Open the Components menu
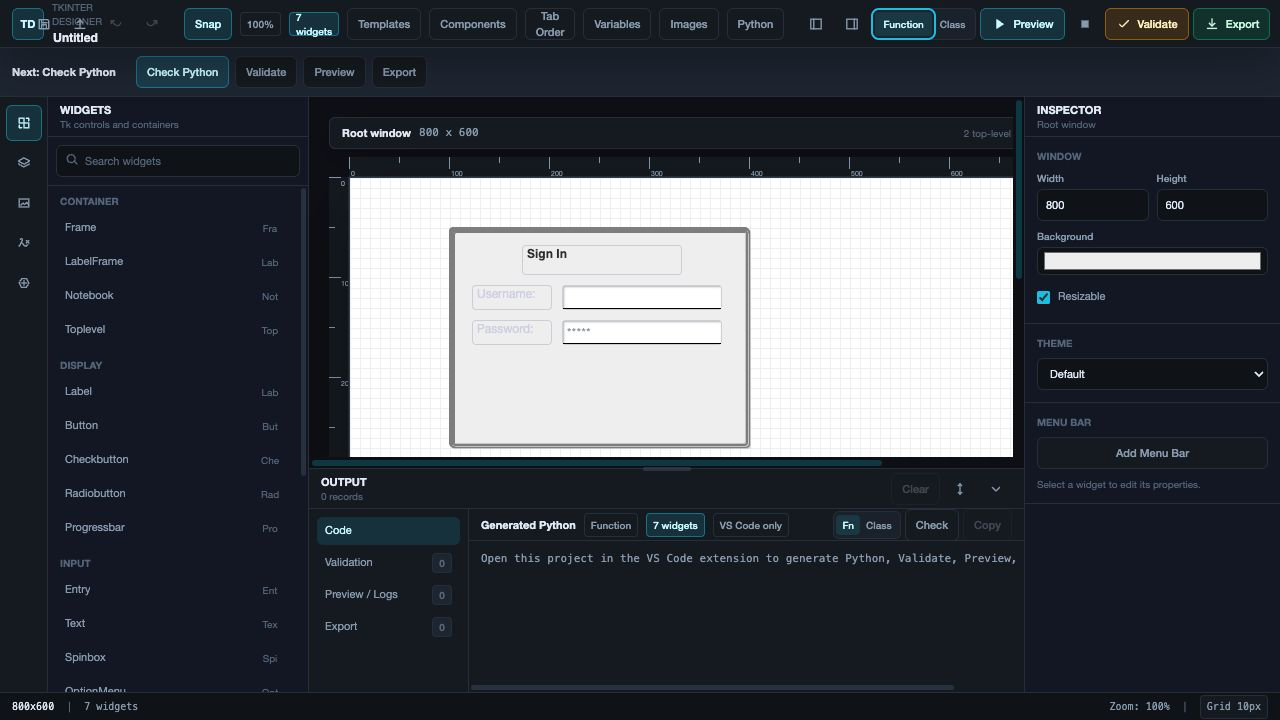Screen dimensions: 1280x720 pyautogui.click(x=473, y=24)
